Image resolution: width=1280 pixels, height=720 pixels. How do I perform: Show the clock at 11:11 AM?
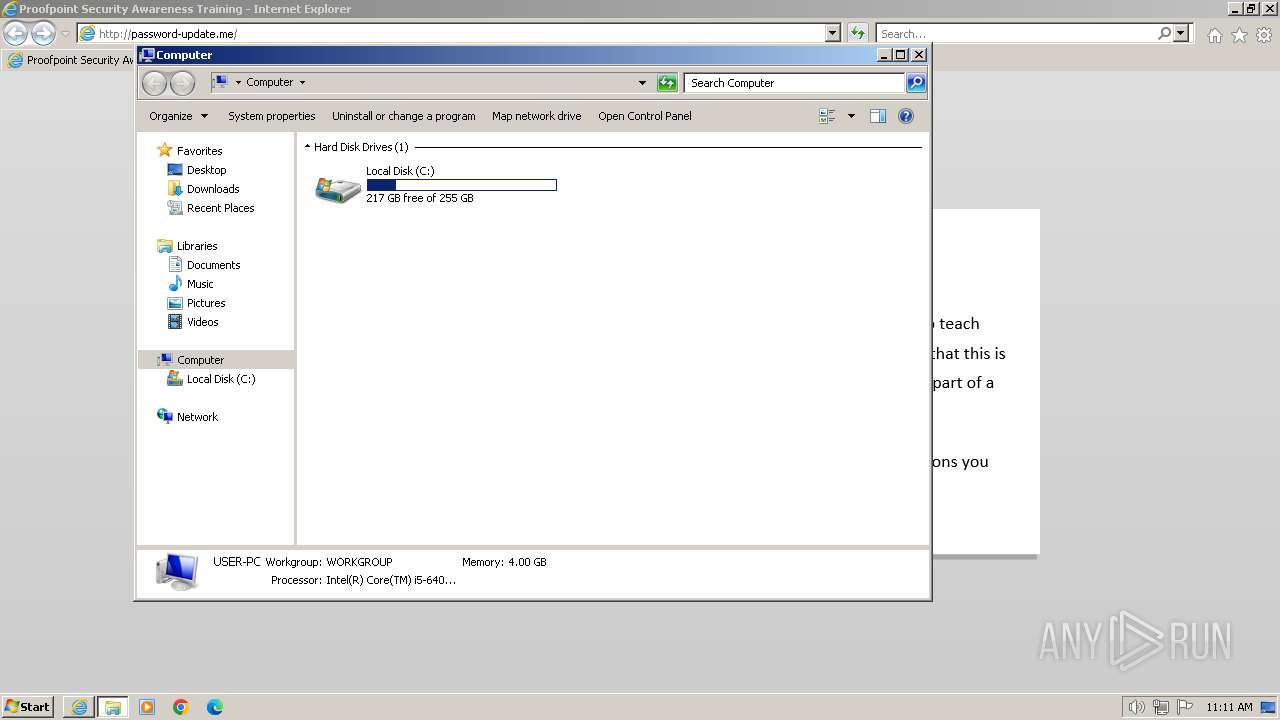1229,707
